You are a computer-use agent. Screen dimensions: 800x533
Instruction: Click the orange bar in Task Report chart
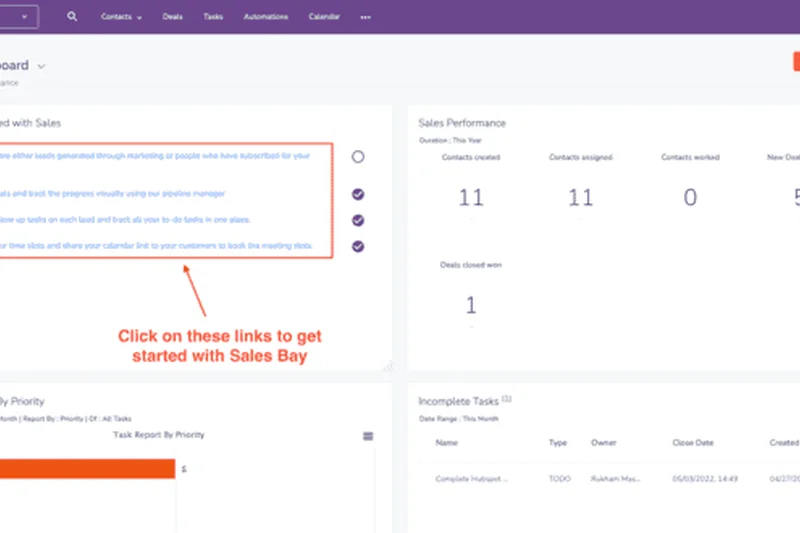[87, 469]
